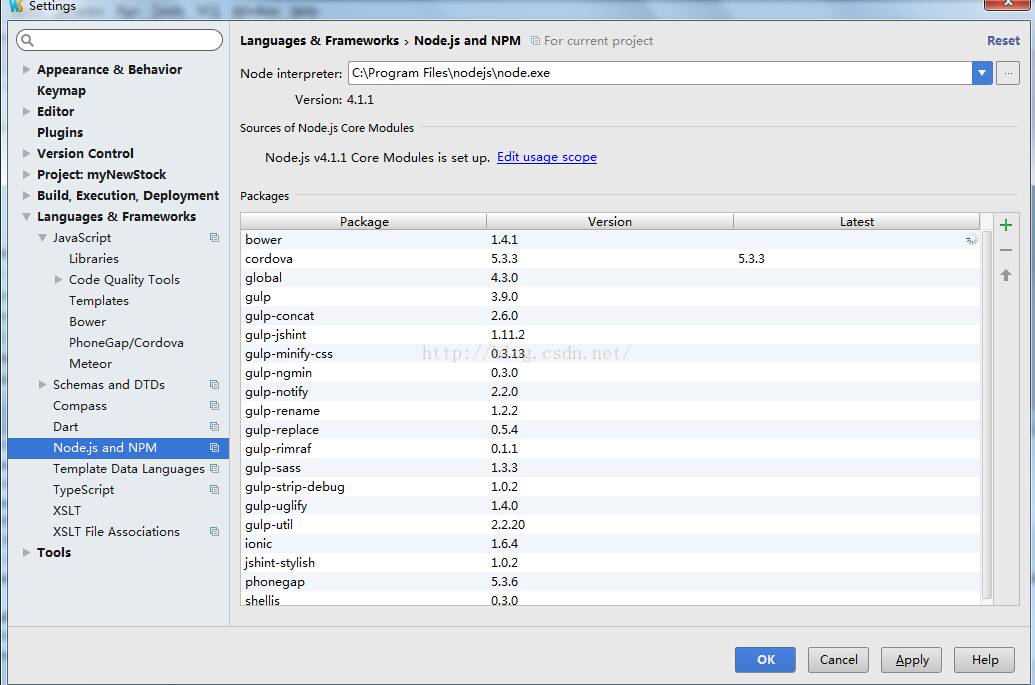This screenshot has width=1035, height=685.
Task: Expand Build, Execution, Deployment section
Action: (26, 196)
